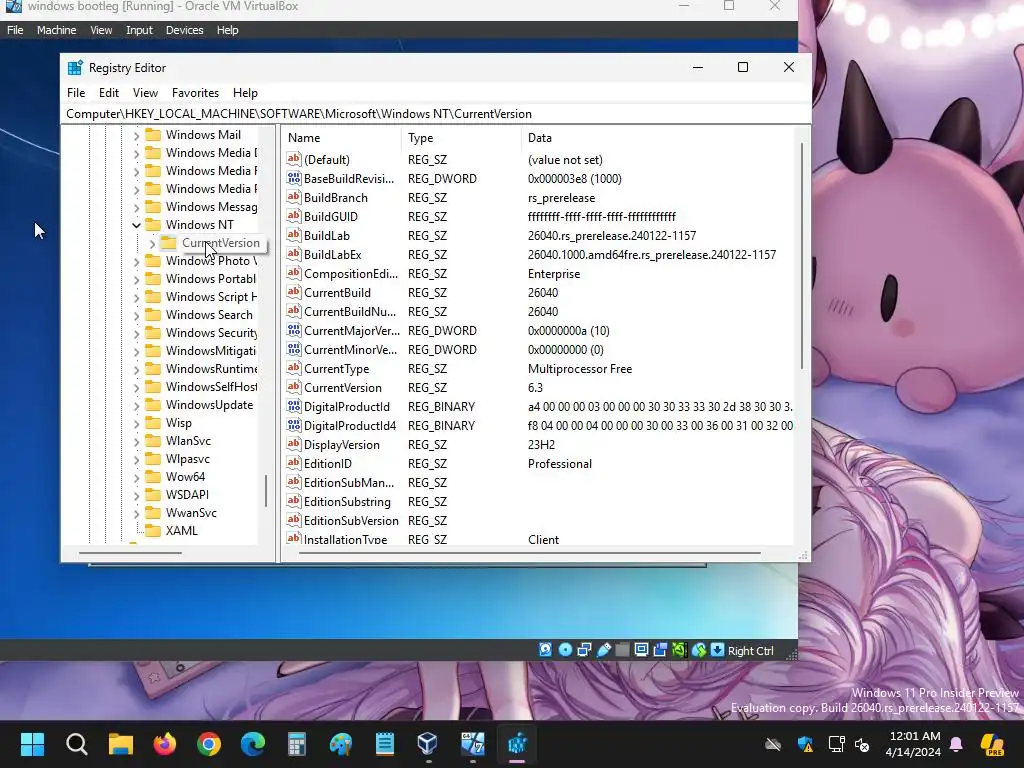
Task: Click the muted volume tray icon
Action: (x=862, y=744)
